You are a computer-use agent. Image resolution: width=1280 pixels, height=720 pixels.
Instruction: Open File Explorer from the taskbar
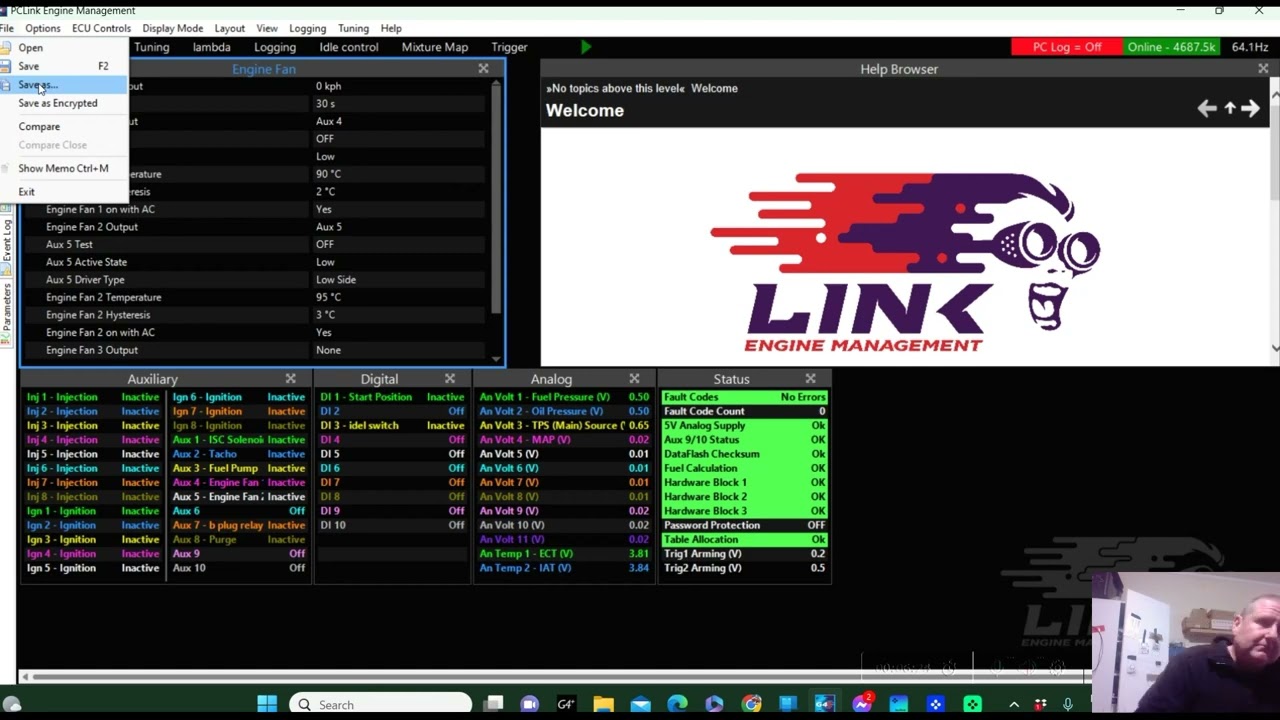click(x=603, y=704)
